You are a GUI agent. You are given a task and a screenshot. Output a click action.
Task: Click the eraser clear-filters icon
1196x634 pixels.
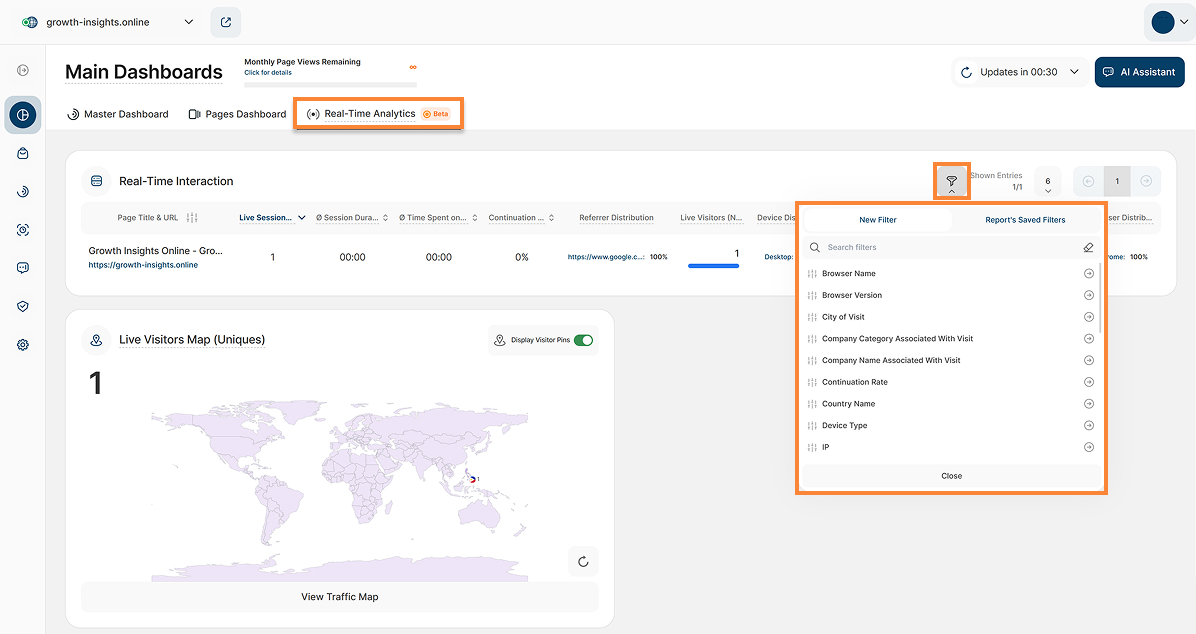[1088, 248]
